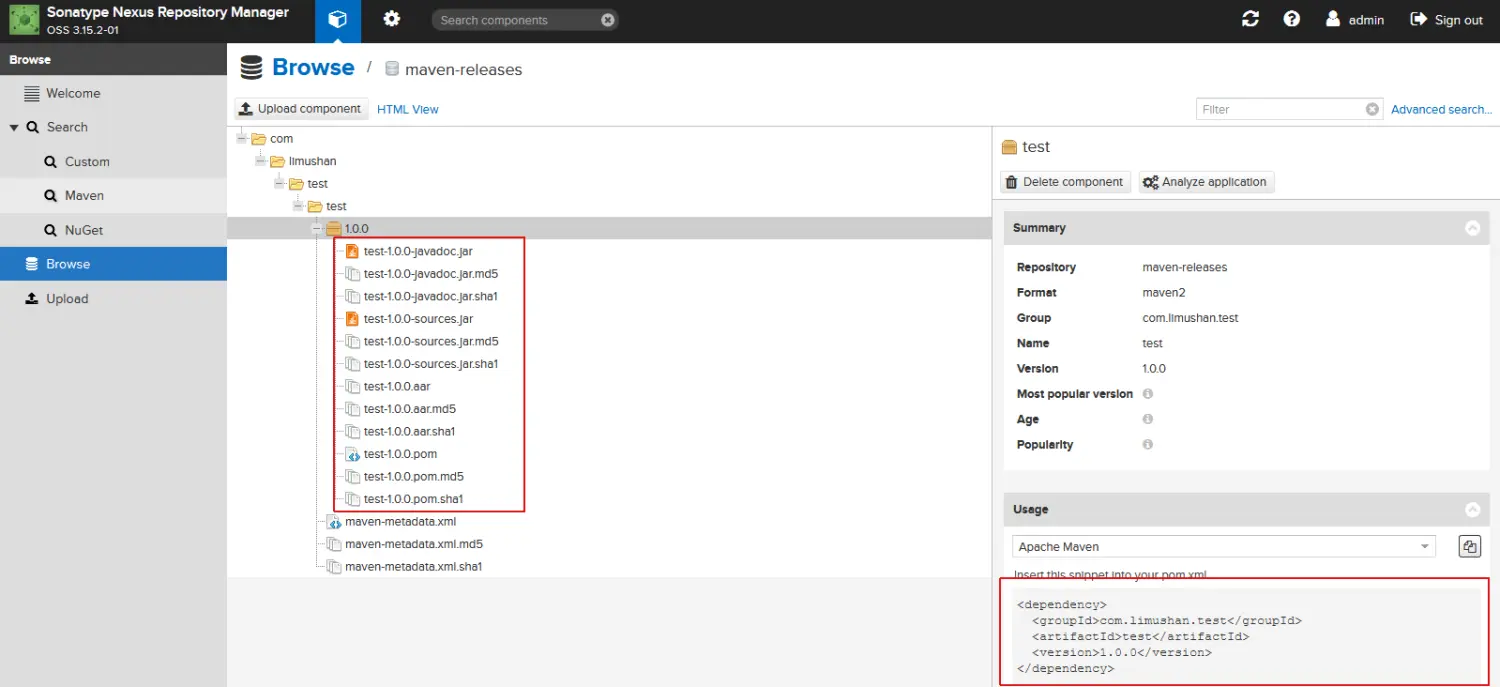Collapse the Usage panel
The width and height of the screenshot is (1500, 687).
1472,509
